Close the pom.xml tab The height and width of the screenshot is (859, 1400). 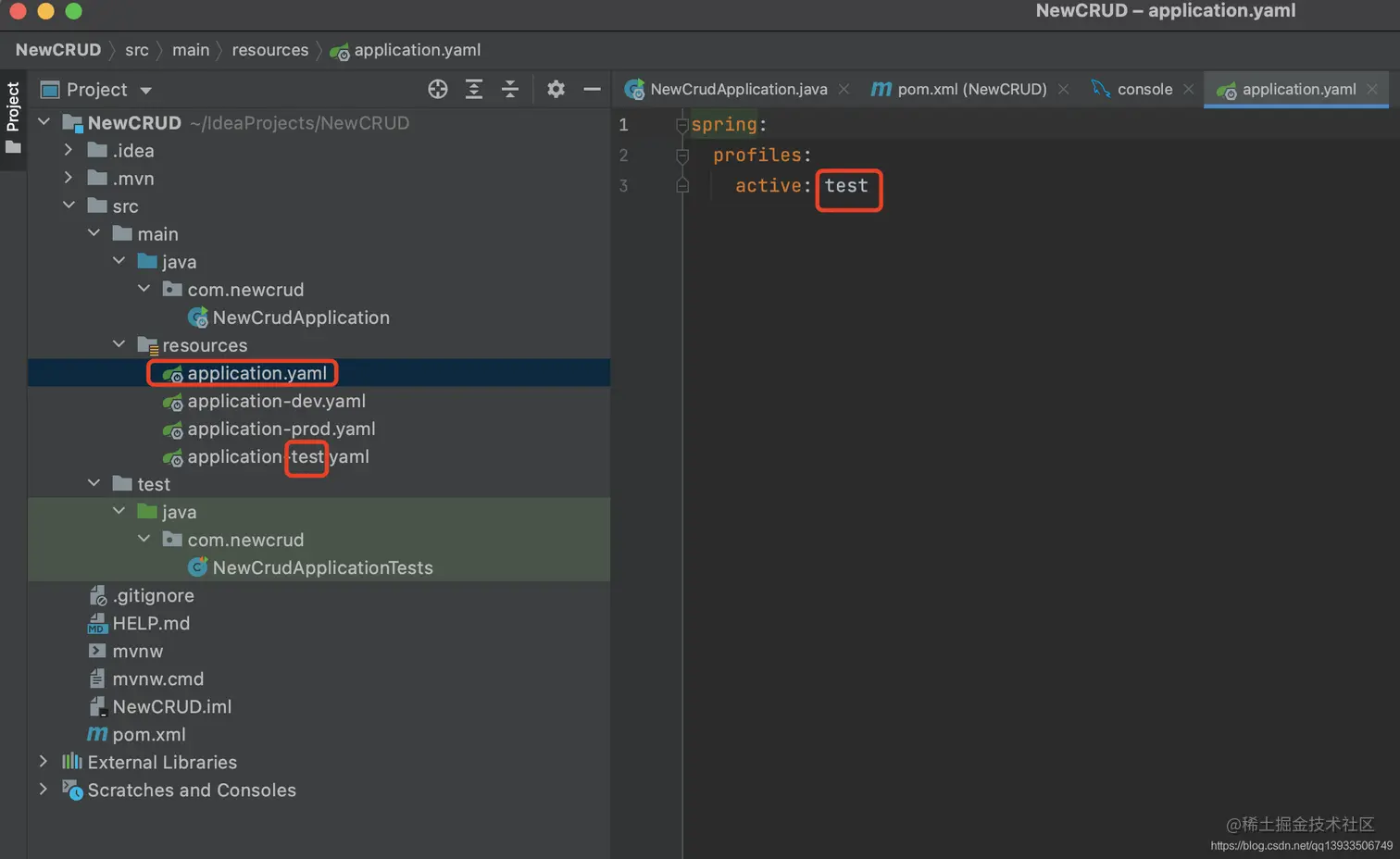click(1063, 89)
